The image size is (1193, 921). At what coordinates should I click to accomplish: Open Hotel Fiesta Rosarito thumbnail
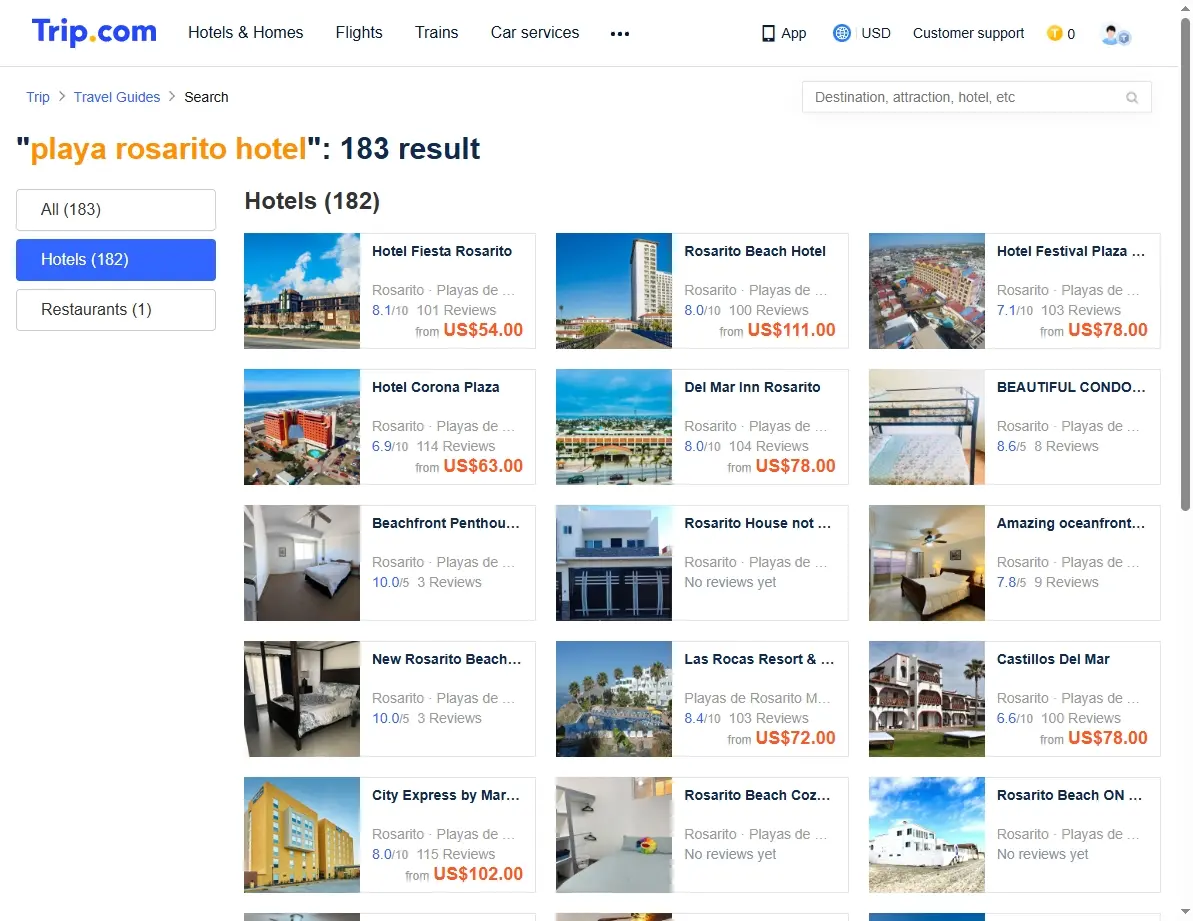tap(302, 291)
